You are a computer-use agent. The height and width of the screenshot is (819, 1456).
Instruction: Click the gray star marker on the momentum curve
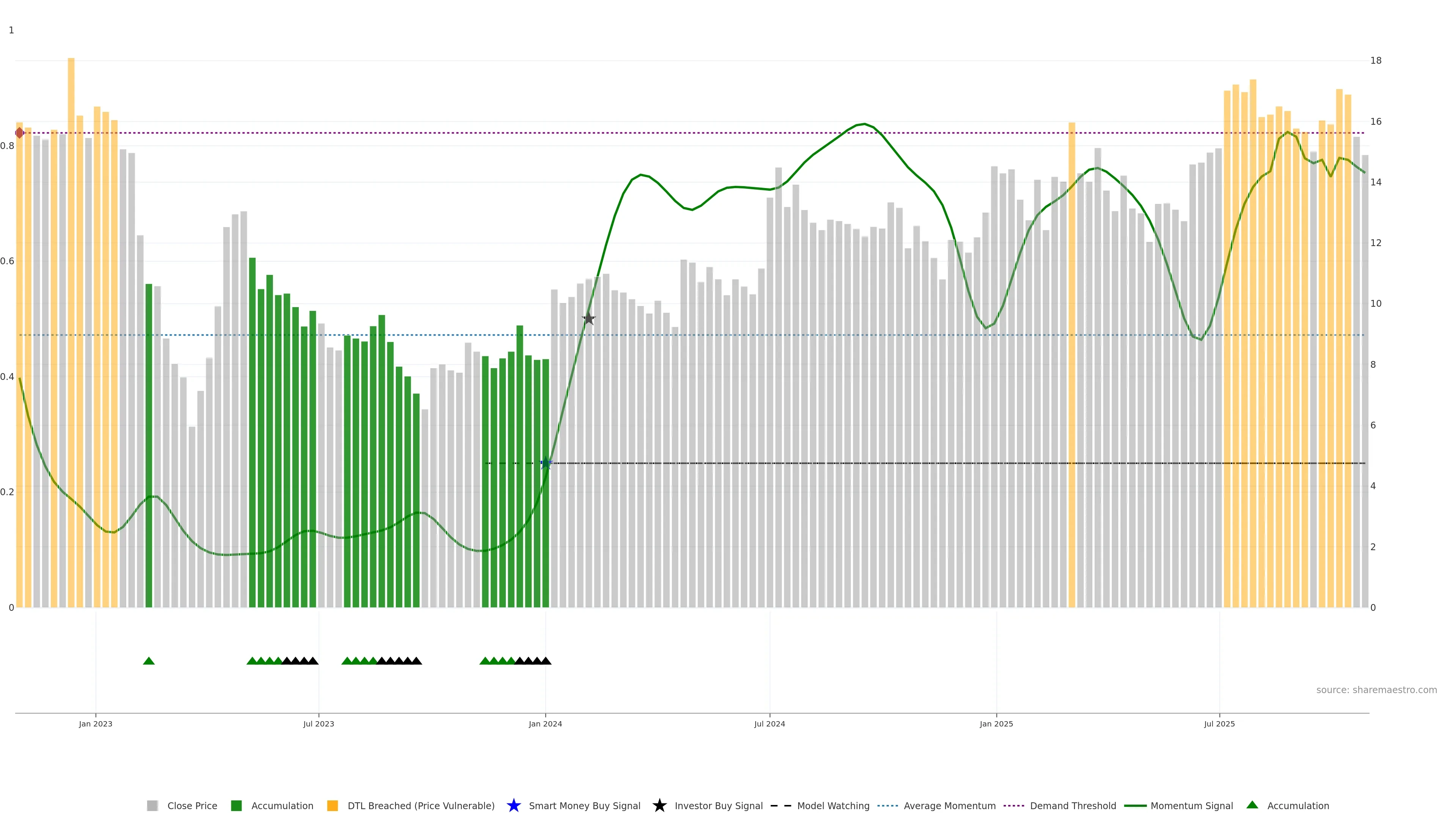tap(588, 319)
